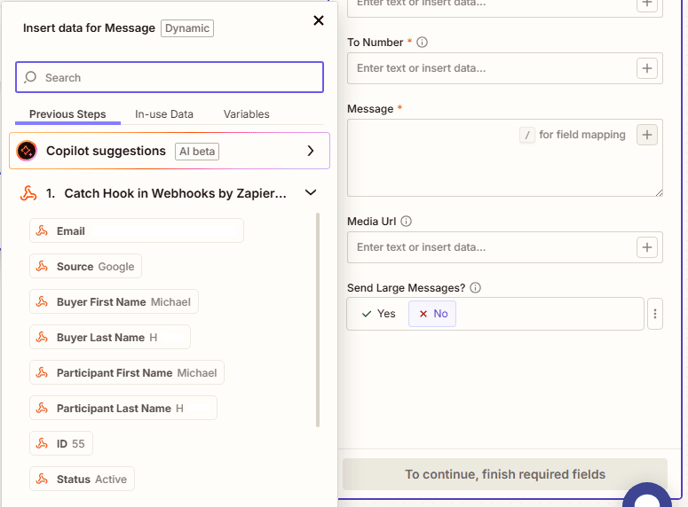Insert the Status Active data pill

tap(82, 479)
